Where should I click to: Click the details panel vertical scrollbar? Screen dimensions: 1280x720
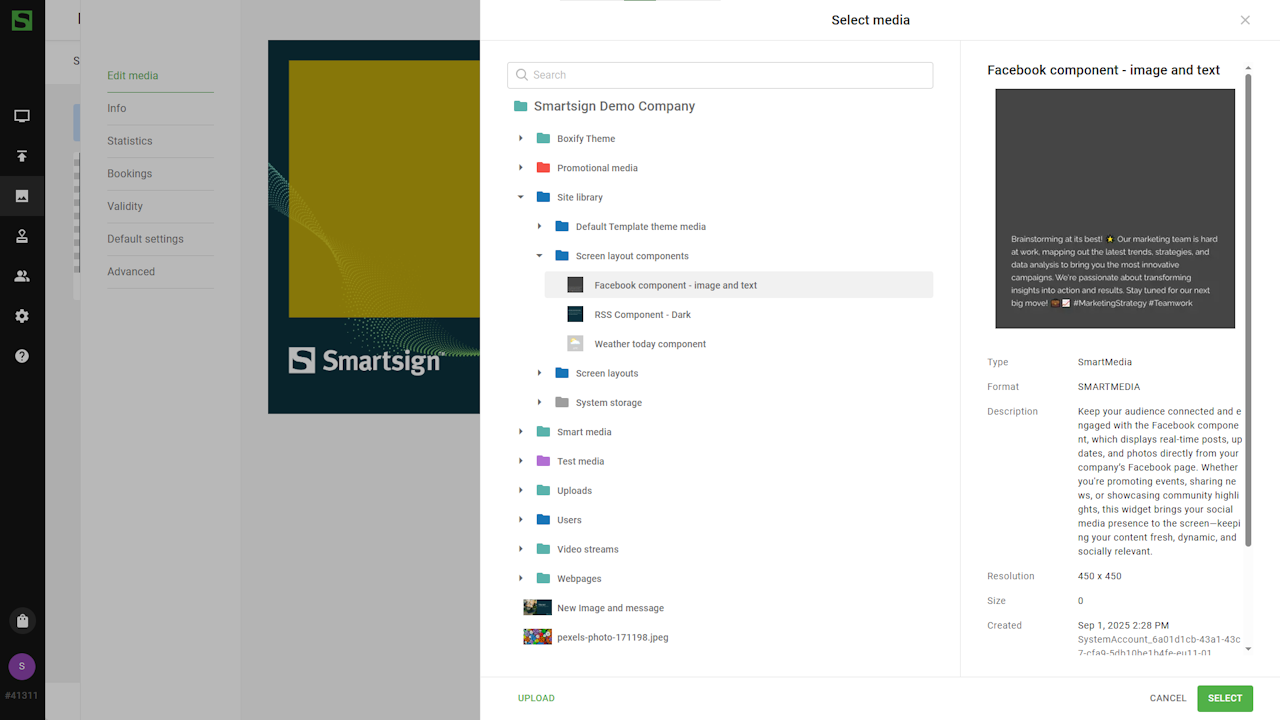click(1247, 310)
